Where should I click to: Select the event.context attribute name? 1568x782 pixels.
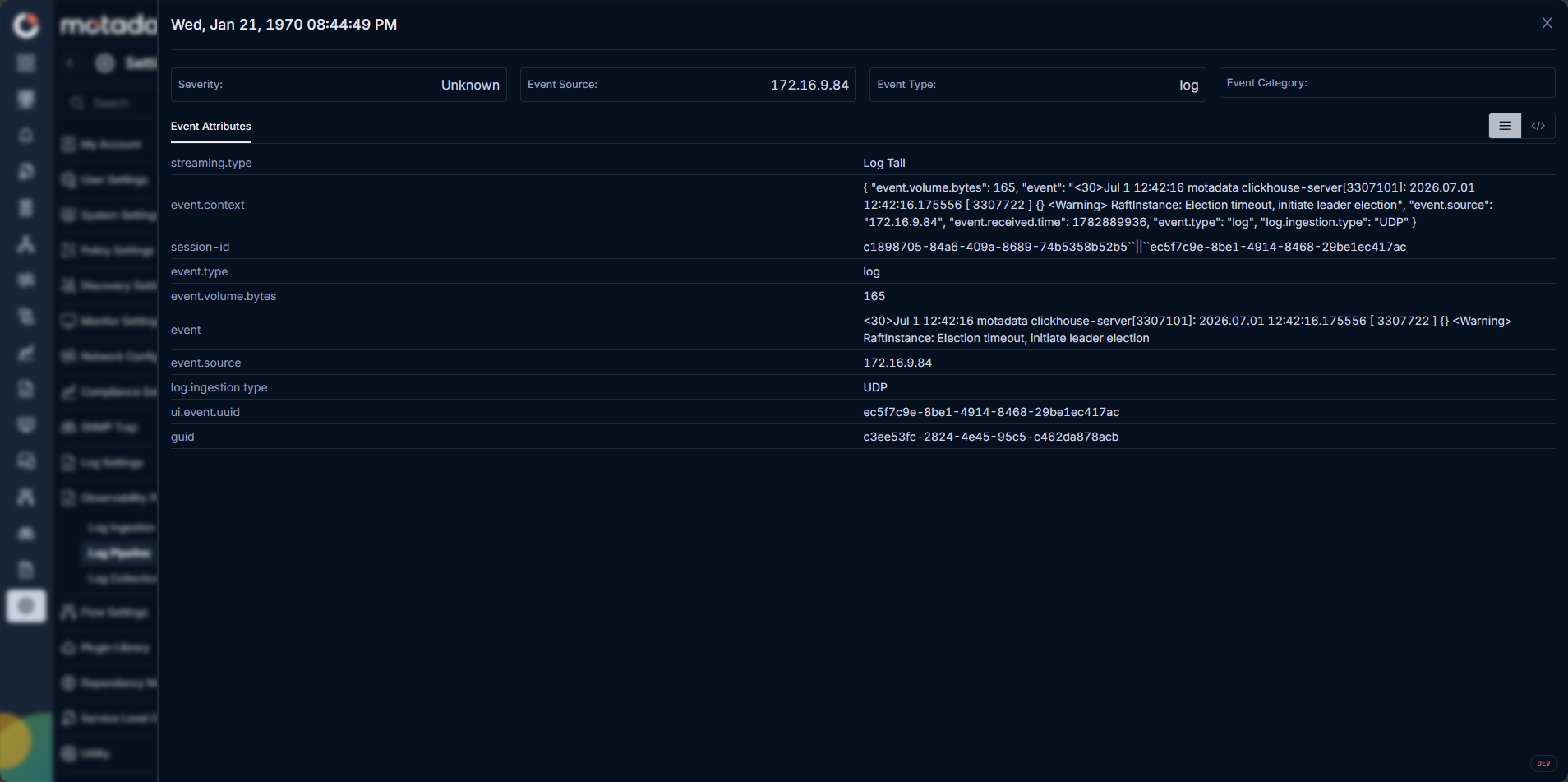208,205
